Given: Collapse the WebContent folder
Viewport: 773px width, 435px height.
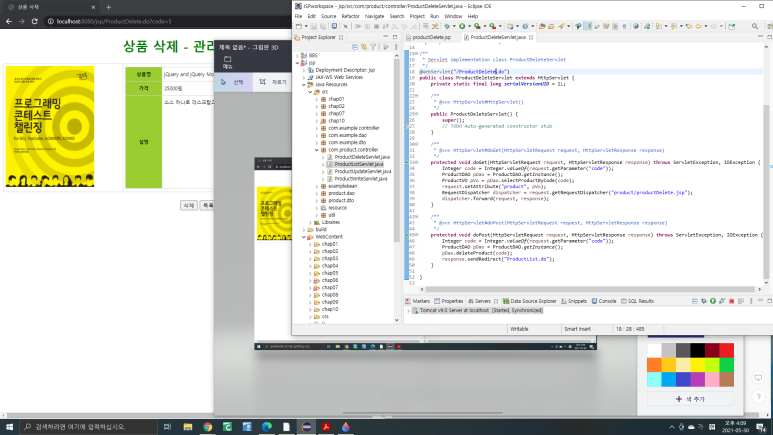Looking at the screenshot, I should [304, 237].
